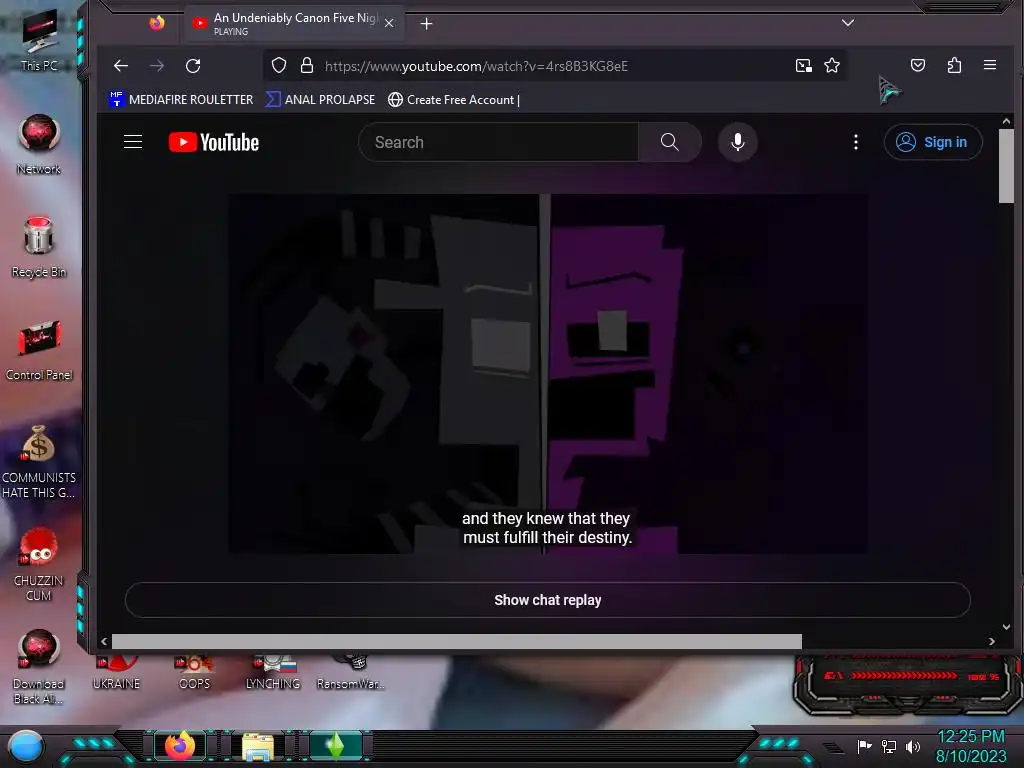Select the Download Black Al... desktop icon

tap(39, 667)
